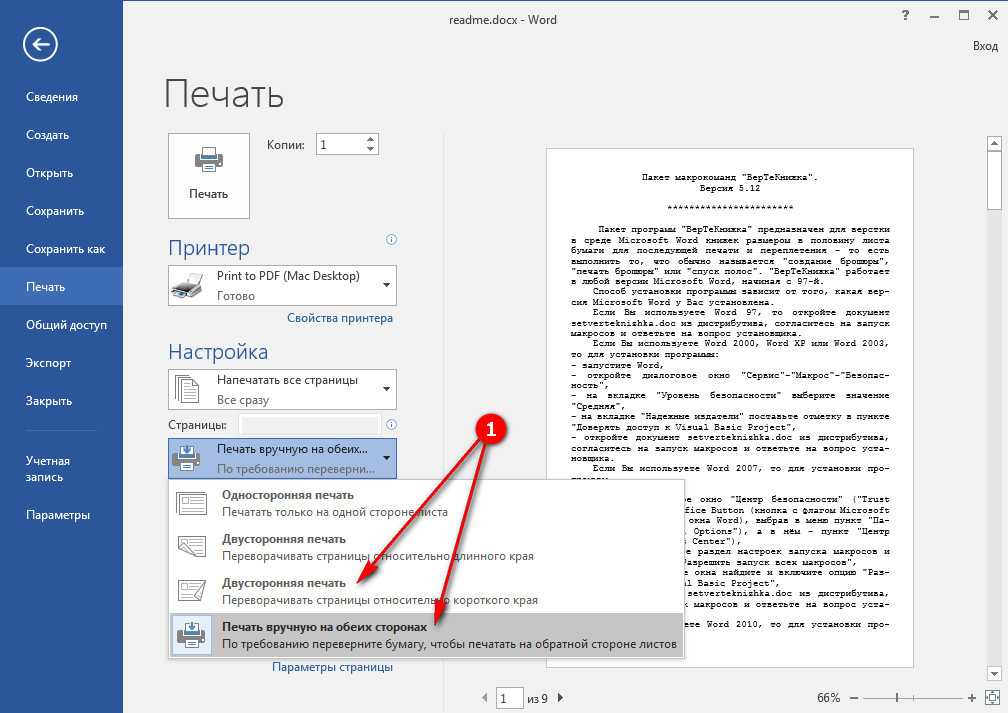Click Сохранить in the sidebar

61,211
